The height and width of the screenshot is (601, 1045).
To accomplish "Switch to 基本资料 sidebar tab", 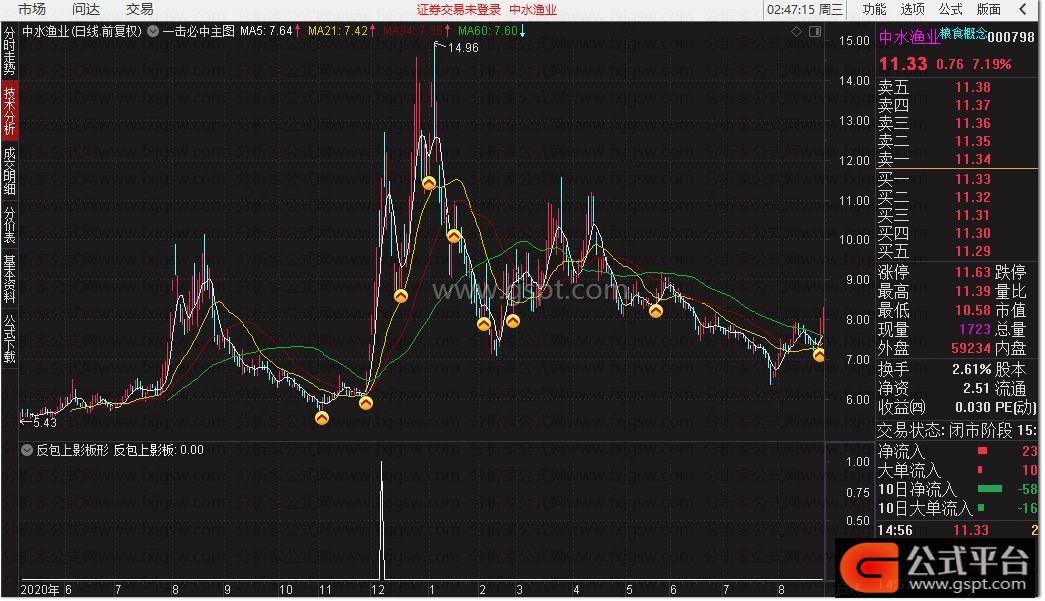I will [x=9, y=279].
